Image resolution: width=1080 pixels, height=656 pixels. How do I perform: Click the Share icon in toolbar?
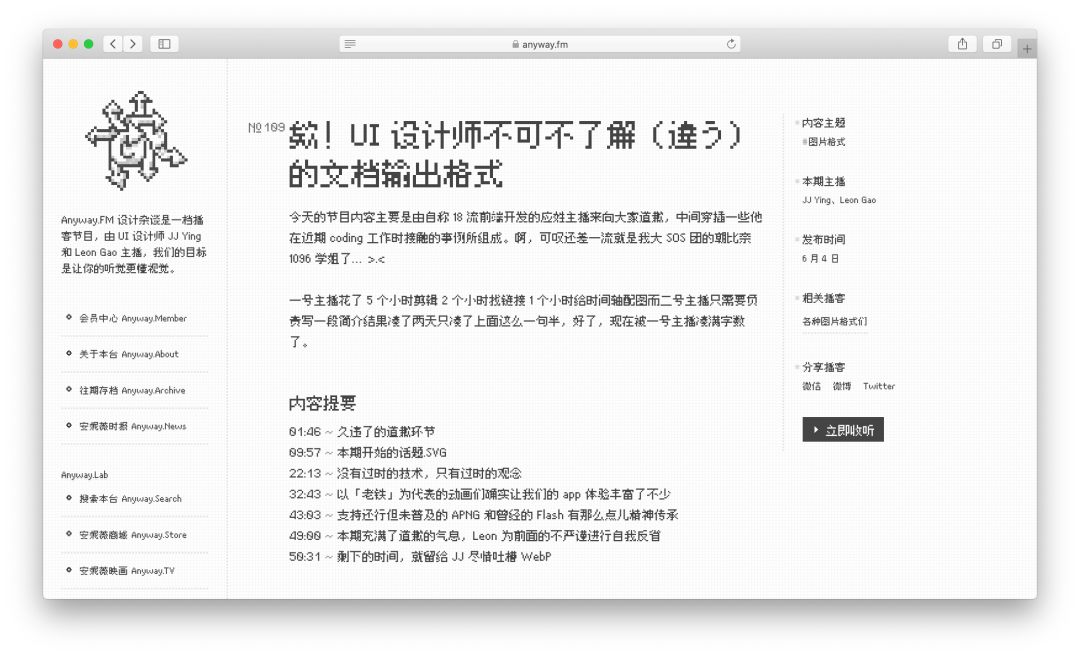click(962, 44)
